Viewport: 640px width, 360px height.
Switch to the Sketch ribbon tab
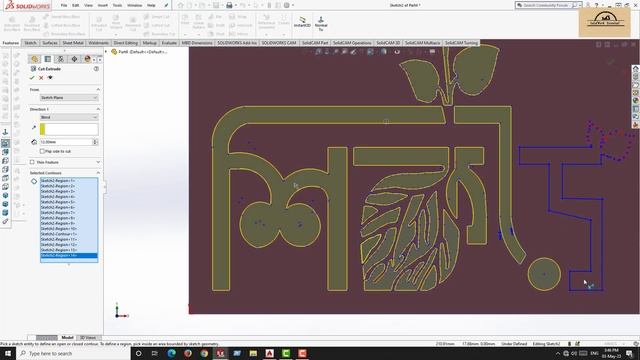pyautogui.click(x=30, y=43)
